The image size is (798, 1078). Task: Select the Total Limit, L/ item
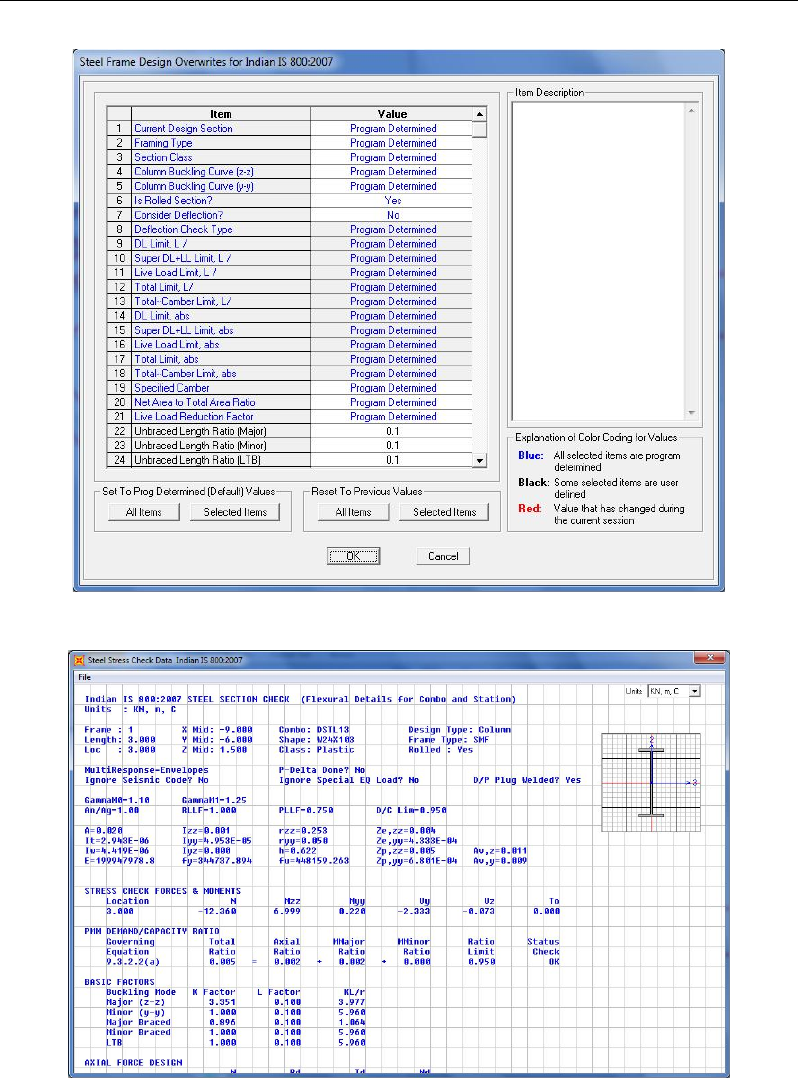pos(221,287)
